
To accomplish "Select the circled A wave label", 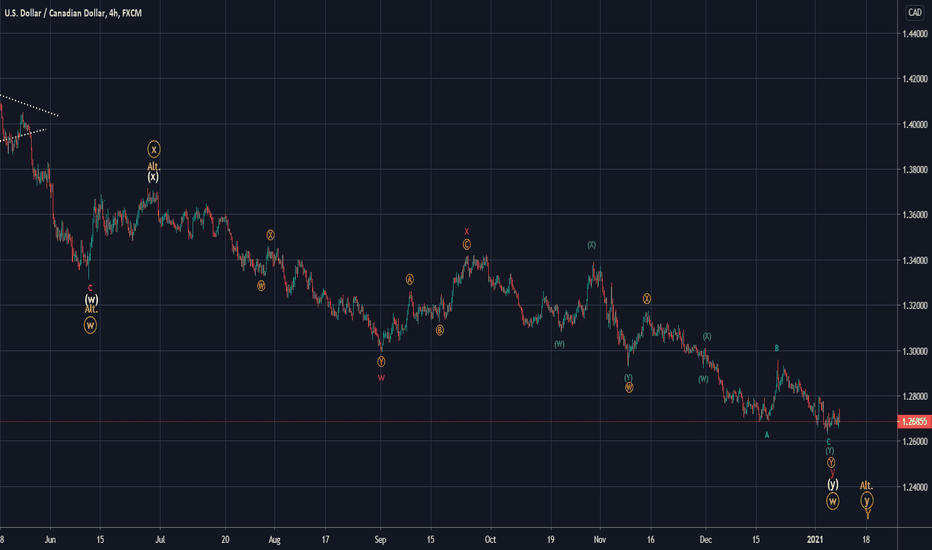I will click(x=410, y=279).
